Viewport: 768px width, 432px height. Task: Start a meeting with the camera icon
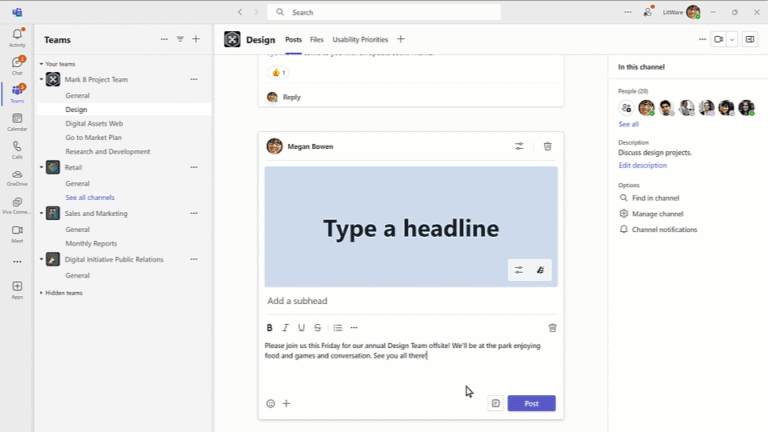coord(719,39)
